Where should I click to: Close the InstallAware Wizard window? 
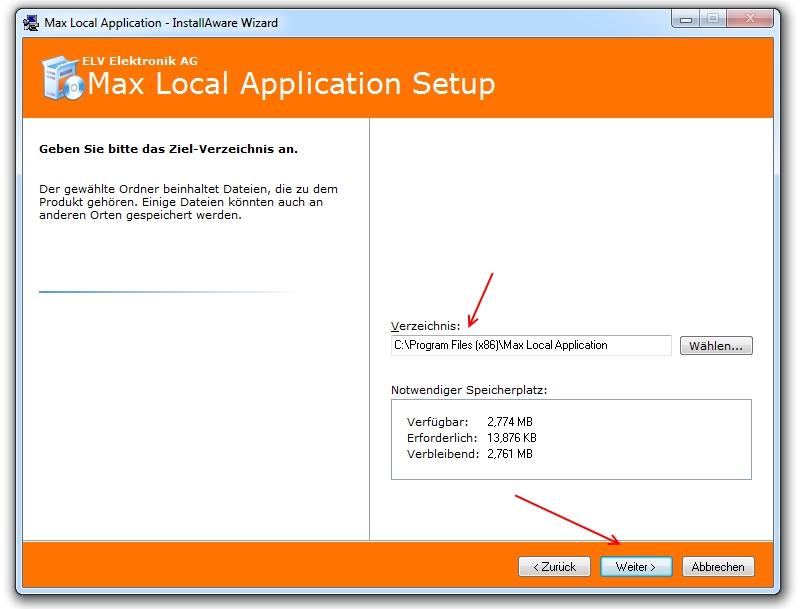click(749, 19)
